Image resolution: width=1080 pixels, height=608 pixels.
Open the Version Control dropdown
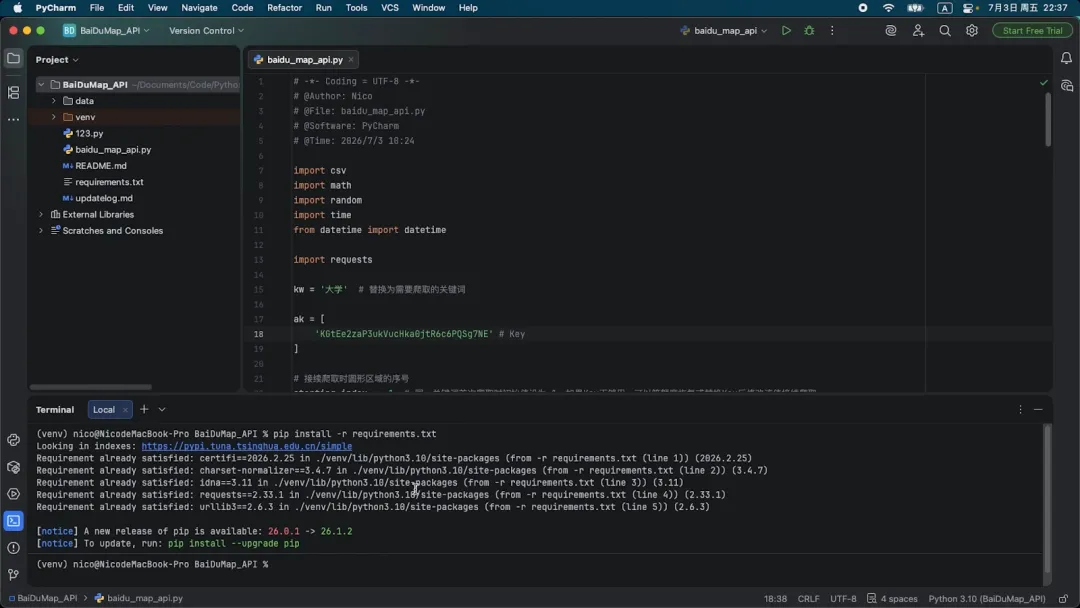[x=206, y=31]
